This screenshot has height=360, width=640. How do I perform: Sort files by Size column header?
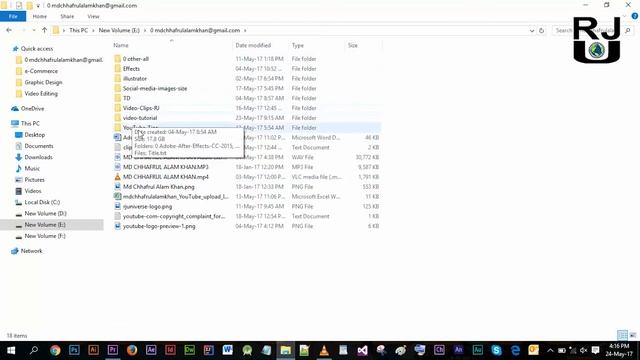coord(353,45)
